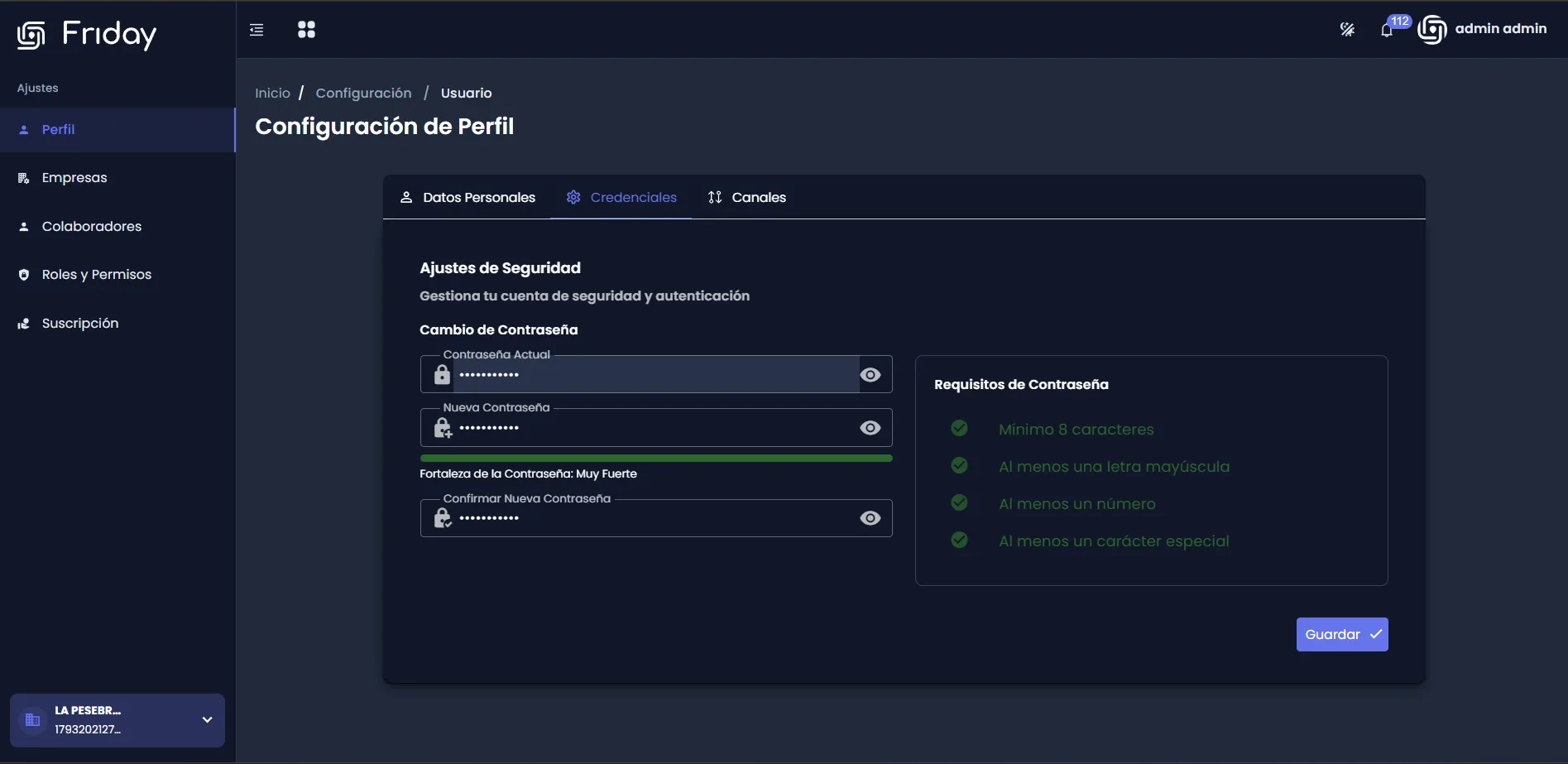Click the Friday logo icon

[31, 35]
